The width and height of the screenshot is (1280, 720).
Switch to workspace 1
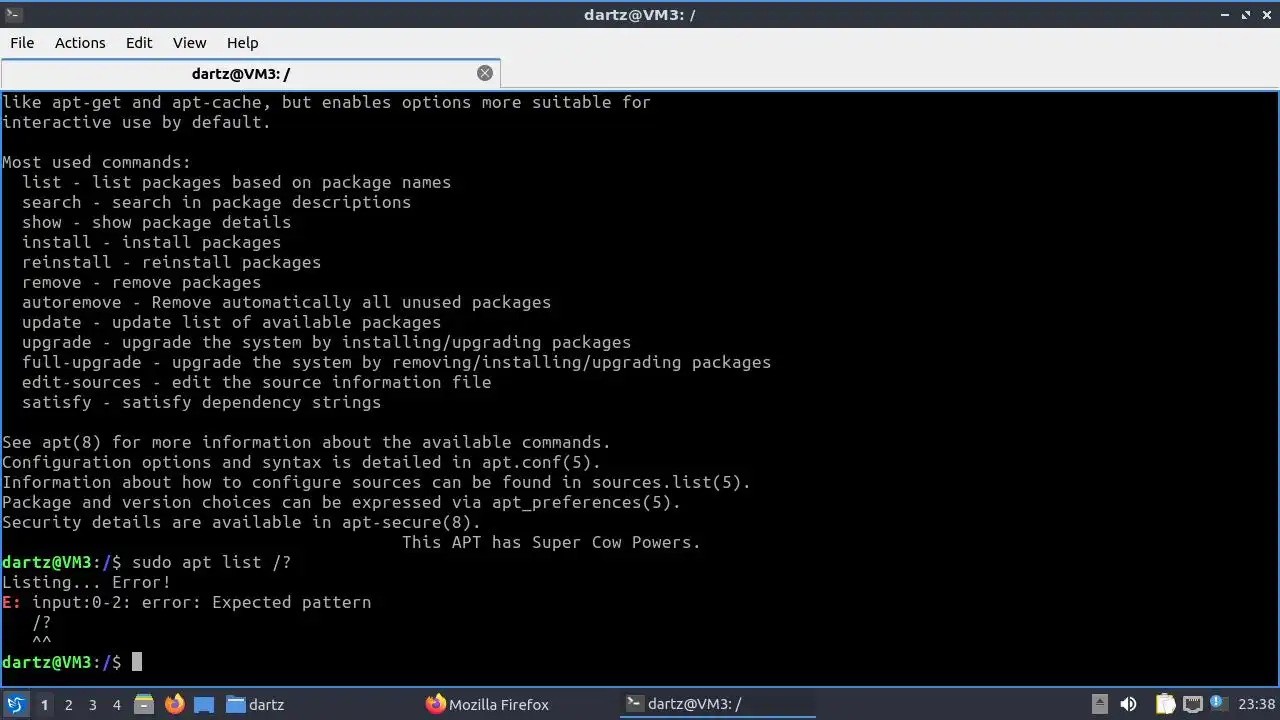click(44, 705)
